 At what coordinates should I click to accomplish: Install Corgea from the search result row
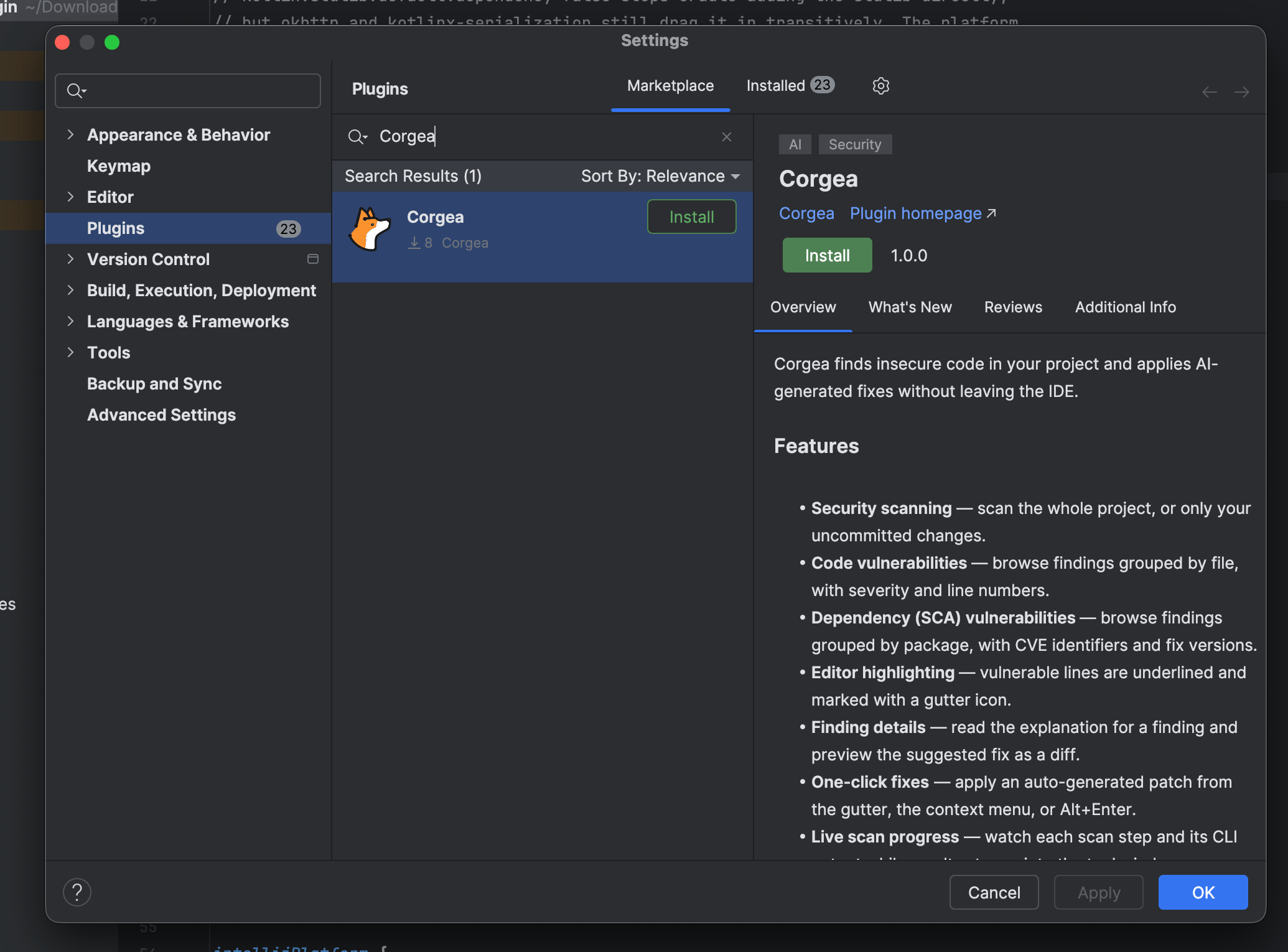(692, 217)
